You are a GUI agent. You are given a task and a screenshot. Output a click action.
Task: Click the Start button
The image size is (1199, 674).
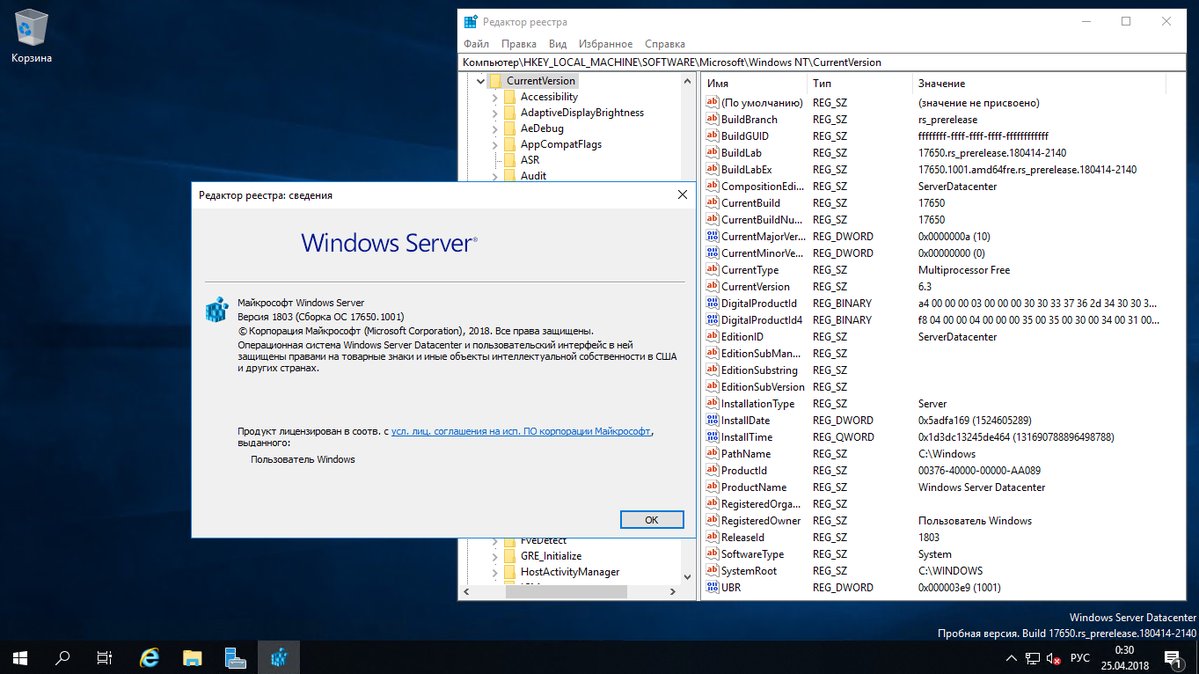[19, 658]
